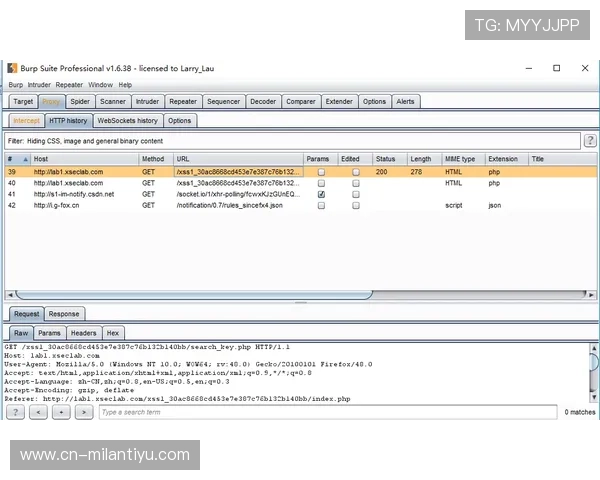Click the previous match '<' button
This screenshot has width=600, height=480.
click(38, 412)
